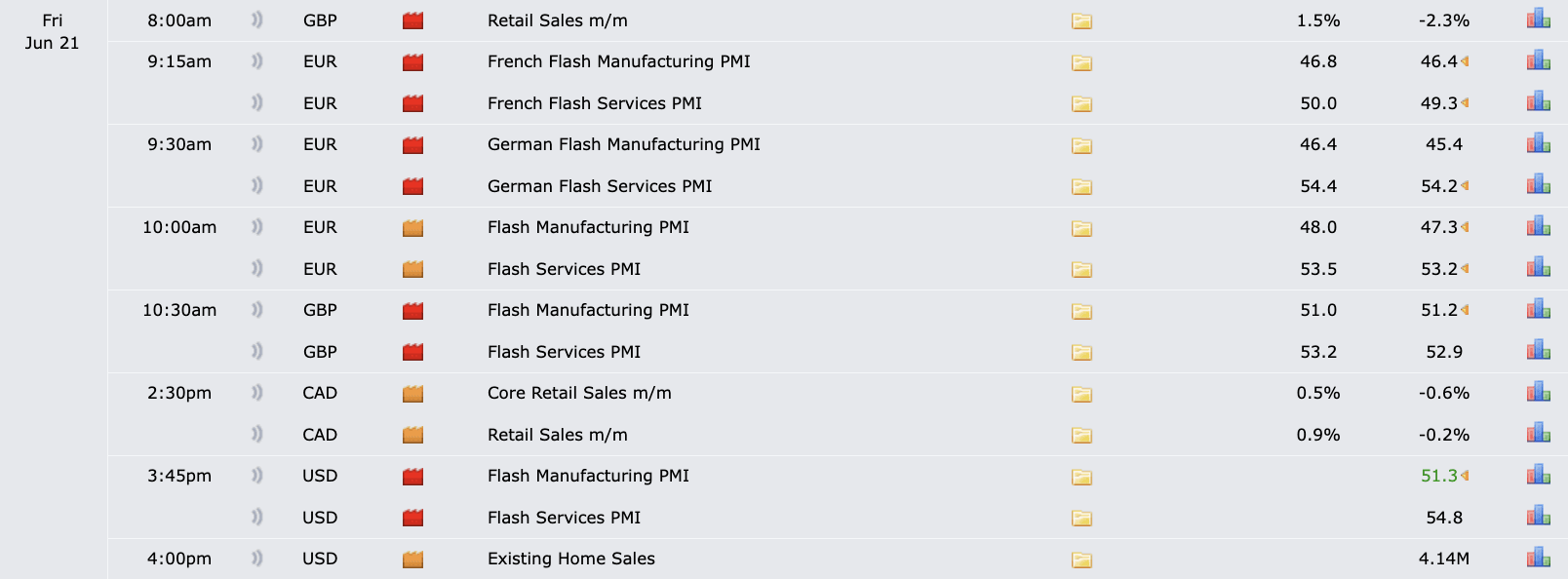Click the Existing Home Sales event name
Image resolution: width=1568 pixels, height=579 pixels.
tap(571, 559)
